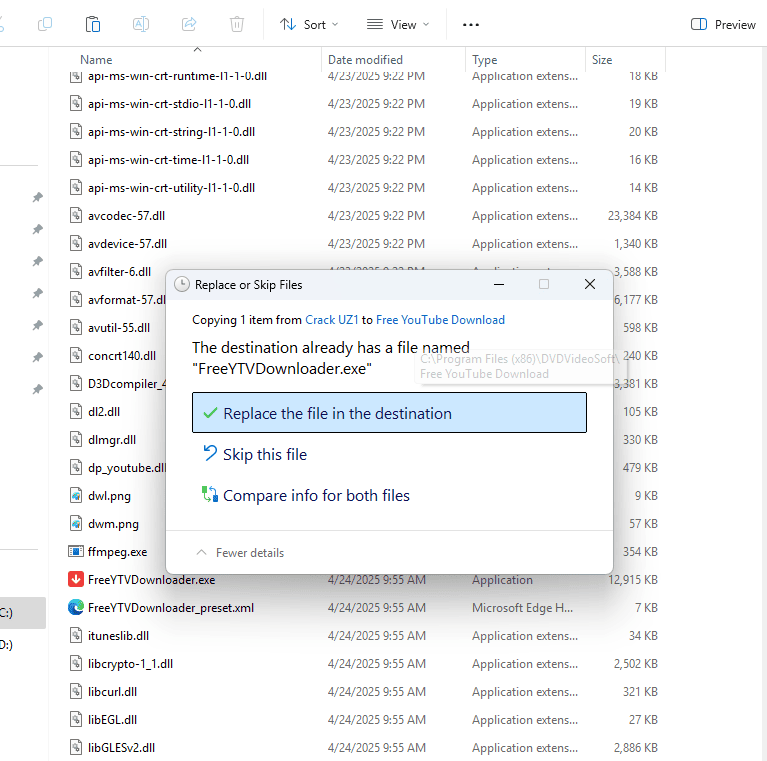The image size is (767, 761).
Task: Click the 2,886 KB size cell
Action: pos(635,748)
